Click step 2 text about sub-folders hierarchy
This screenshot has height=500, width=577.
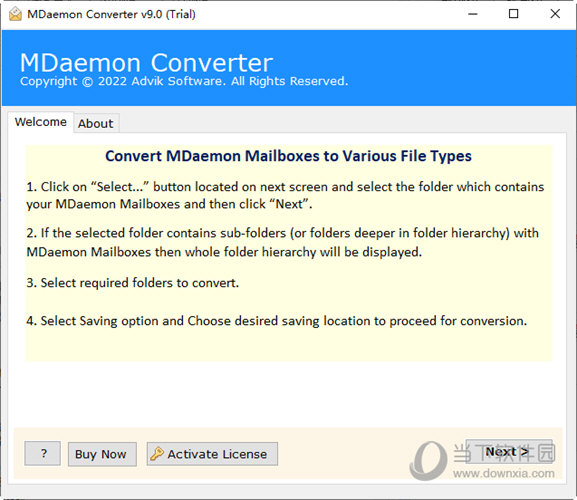coord(283,242)
